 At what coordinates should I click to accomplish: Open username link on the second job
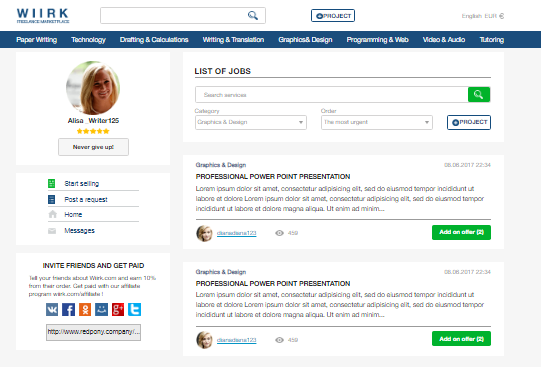237,340
